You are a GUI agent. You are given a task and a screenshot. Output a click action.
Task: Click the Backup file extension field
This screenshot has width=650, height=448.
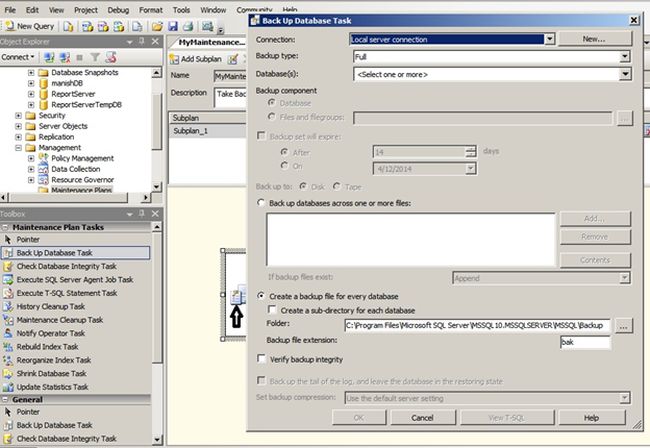tap(585, 342)
